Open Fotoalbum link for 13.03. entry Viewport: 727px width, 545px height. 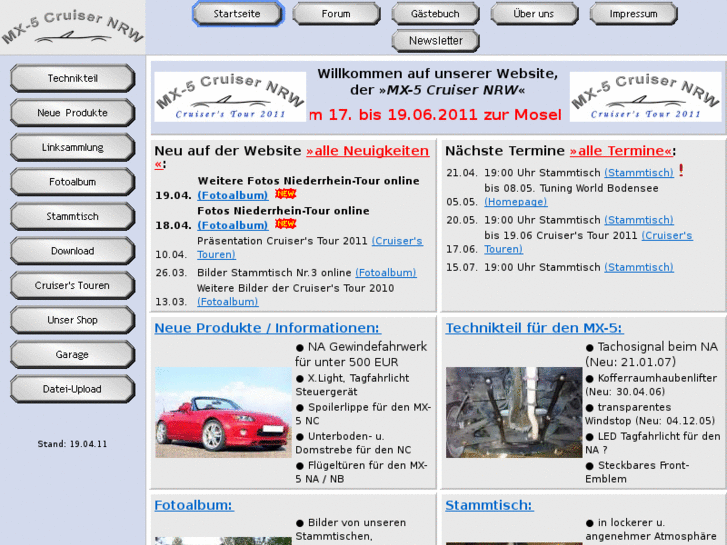point(228,302)
